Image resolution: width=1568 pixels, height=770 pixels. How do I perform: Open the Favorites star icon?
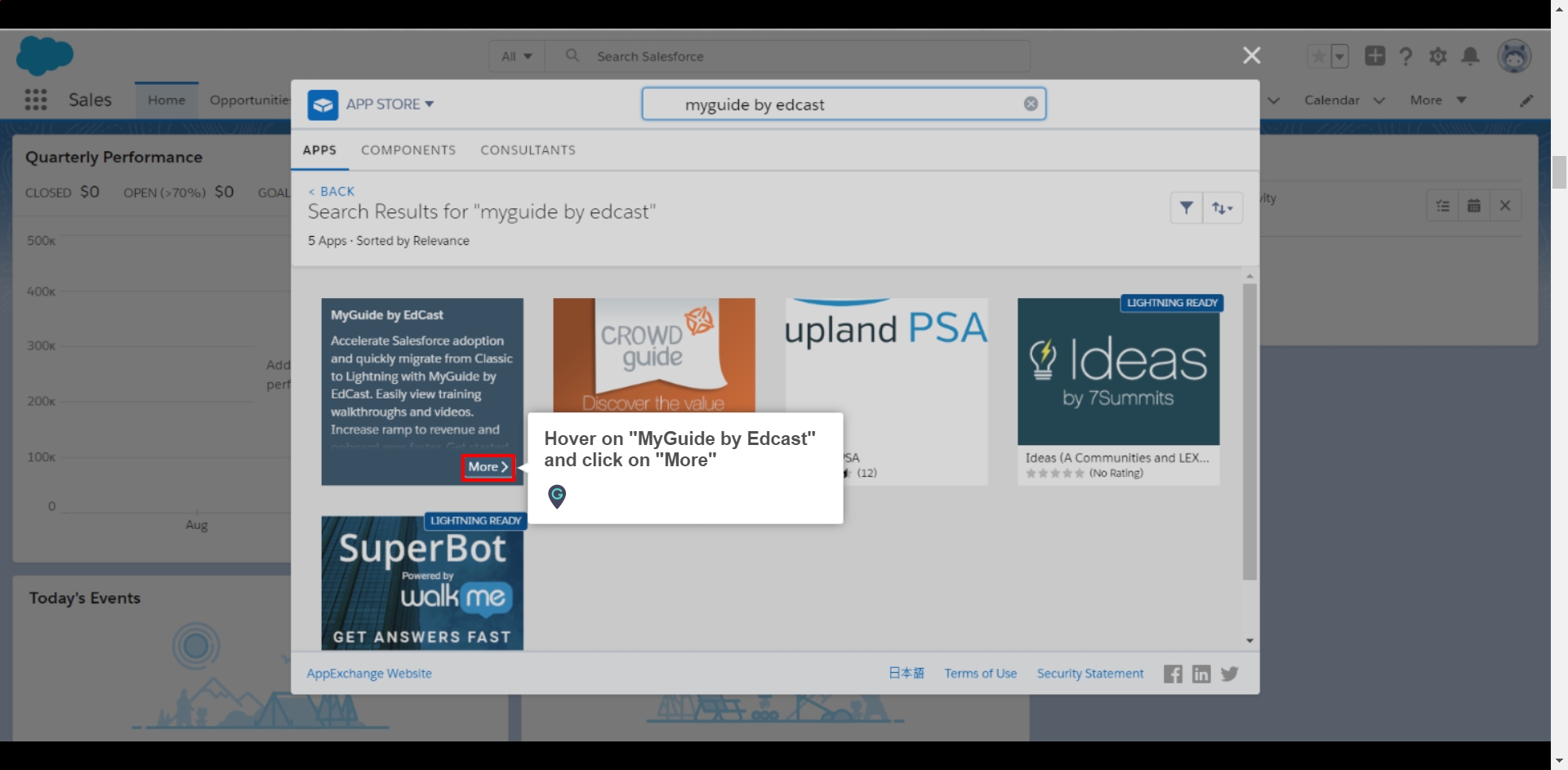1317,56
